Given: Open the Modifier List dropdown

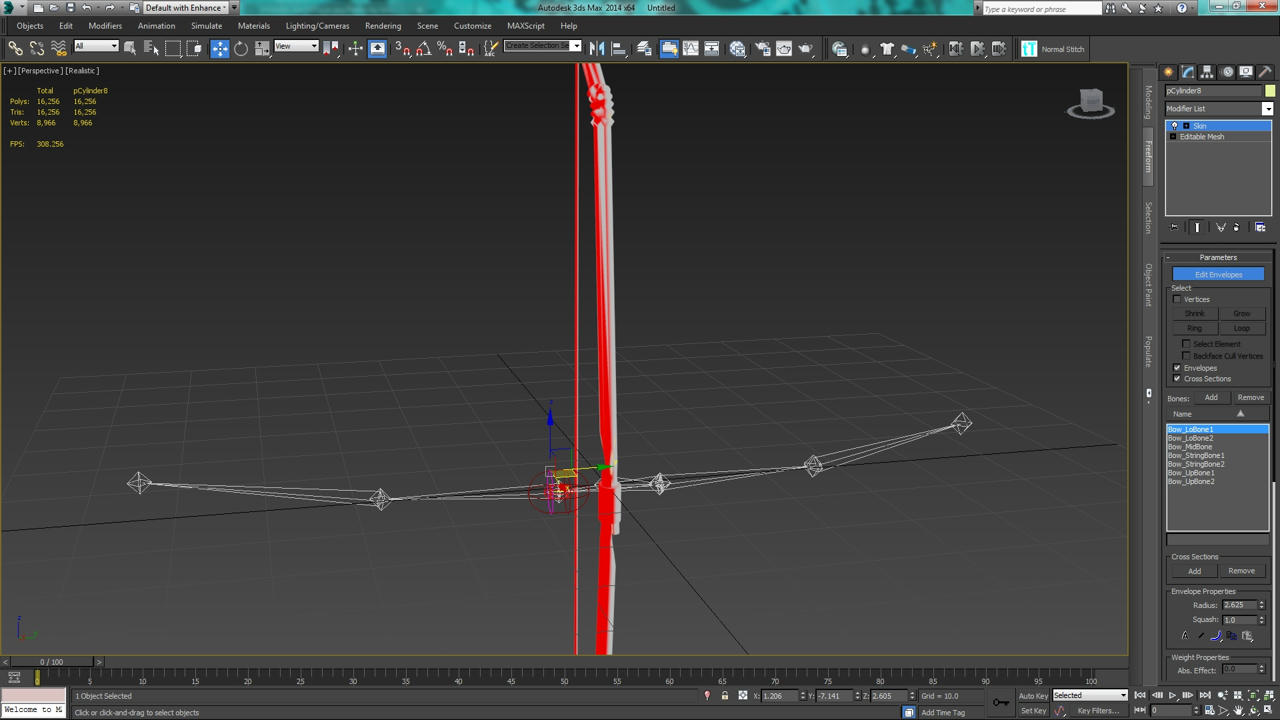Looking at the screenshot, I should tap(1219, 108).
